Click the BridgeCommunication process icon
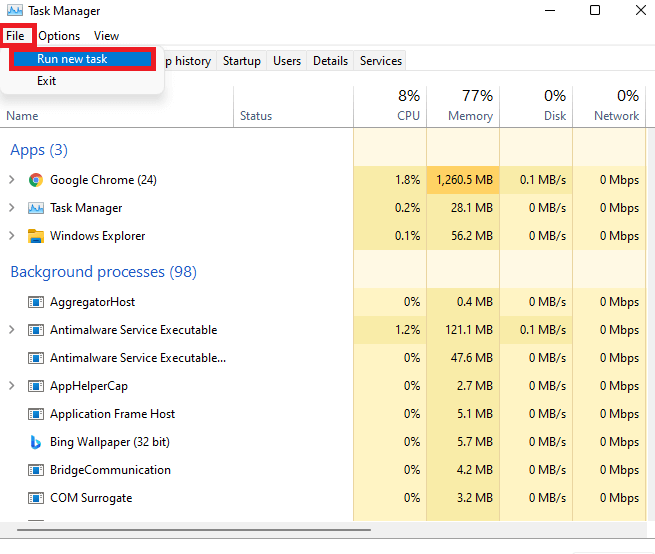The width and height of the screenshot is (655, 554). [x=36, y=470]
